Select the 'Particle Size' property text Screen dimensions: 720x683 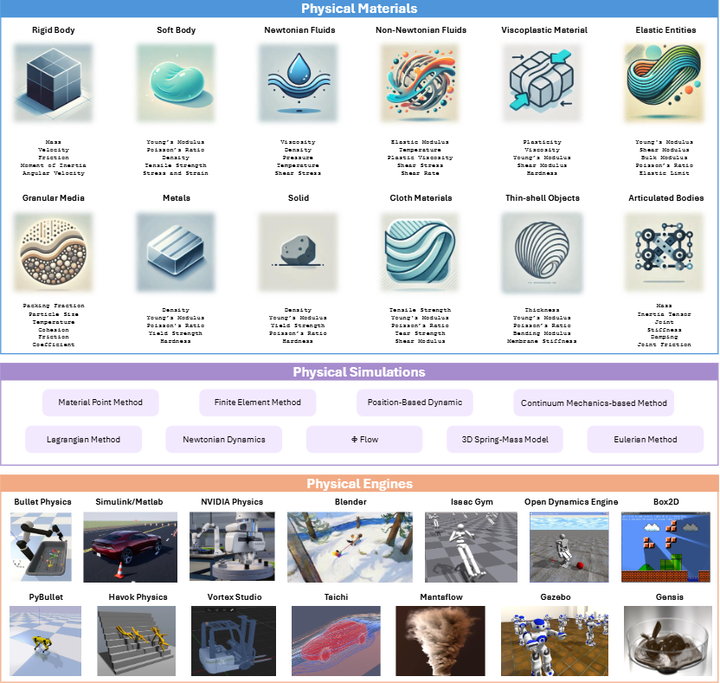tap(54, 314)
